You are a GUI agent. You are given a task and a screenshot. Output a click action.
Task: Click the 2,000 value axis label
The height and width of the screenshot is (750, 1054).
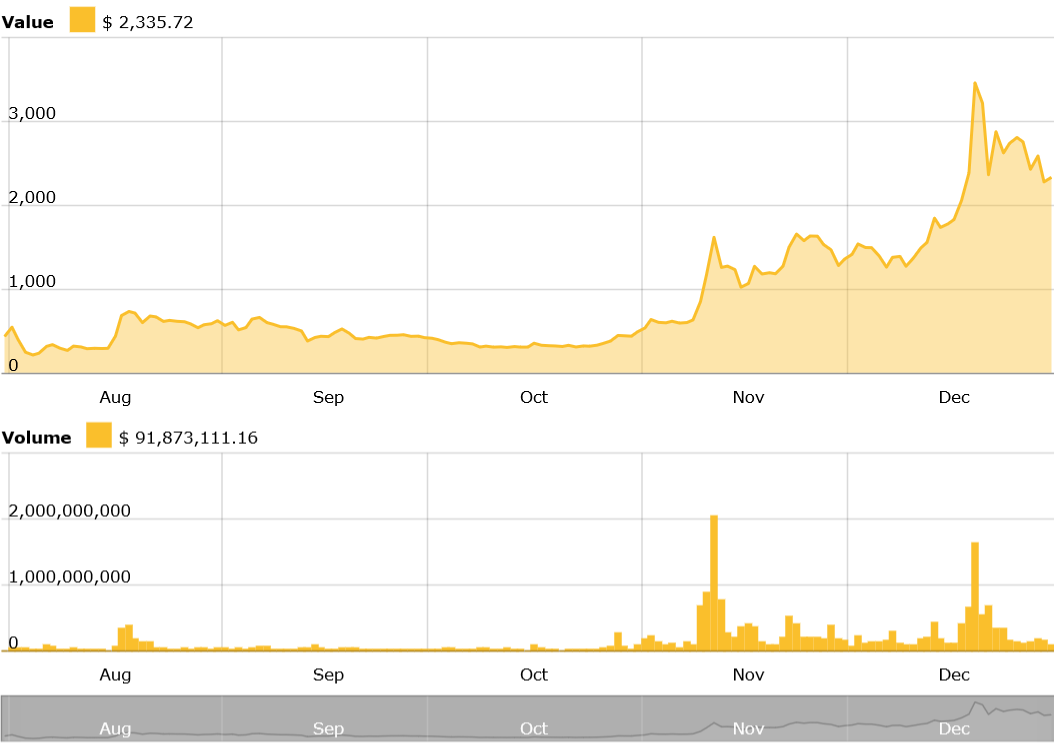[32, 197]
